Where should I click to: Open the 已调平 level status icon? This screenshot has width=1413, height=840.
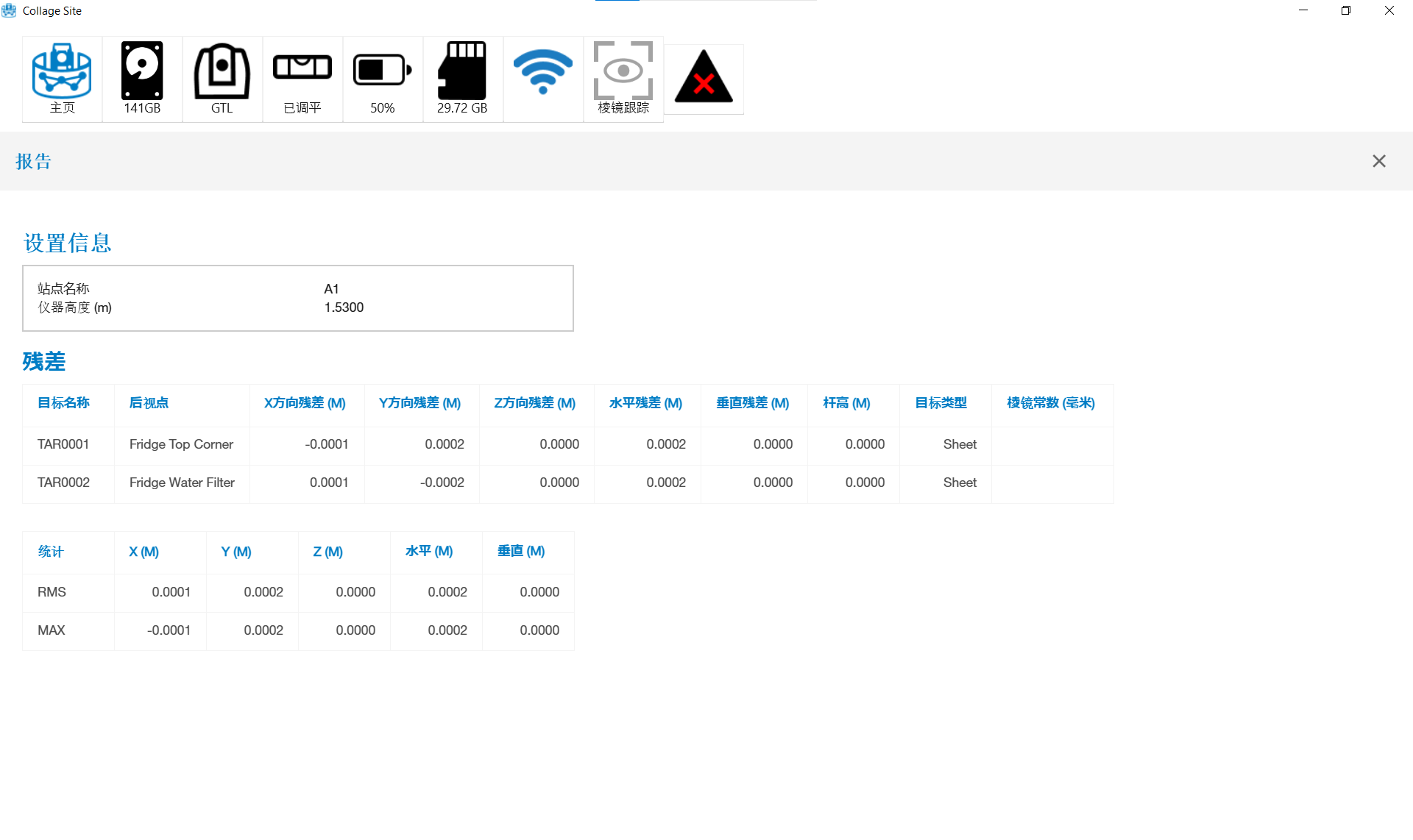[x=302, y=79]
